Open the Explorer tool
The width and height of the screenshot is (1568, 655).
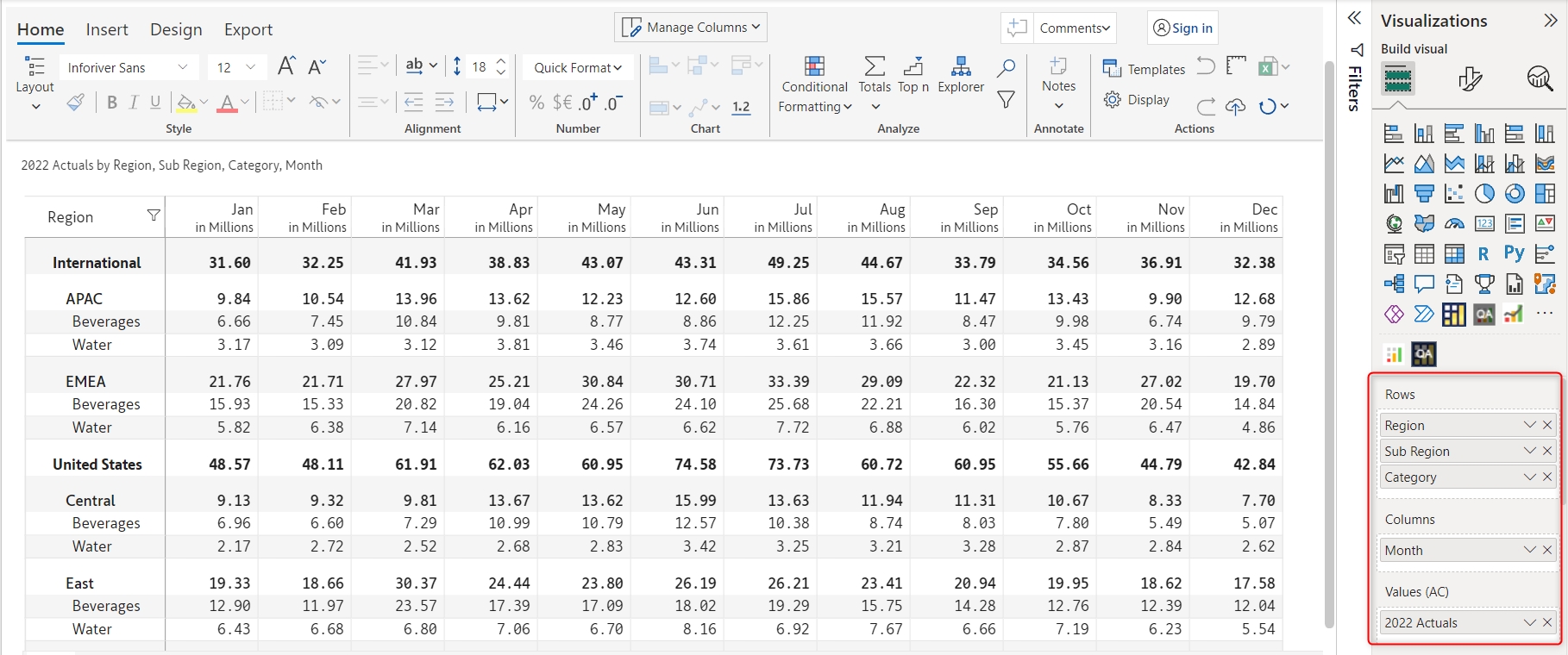tap(961, 75)
